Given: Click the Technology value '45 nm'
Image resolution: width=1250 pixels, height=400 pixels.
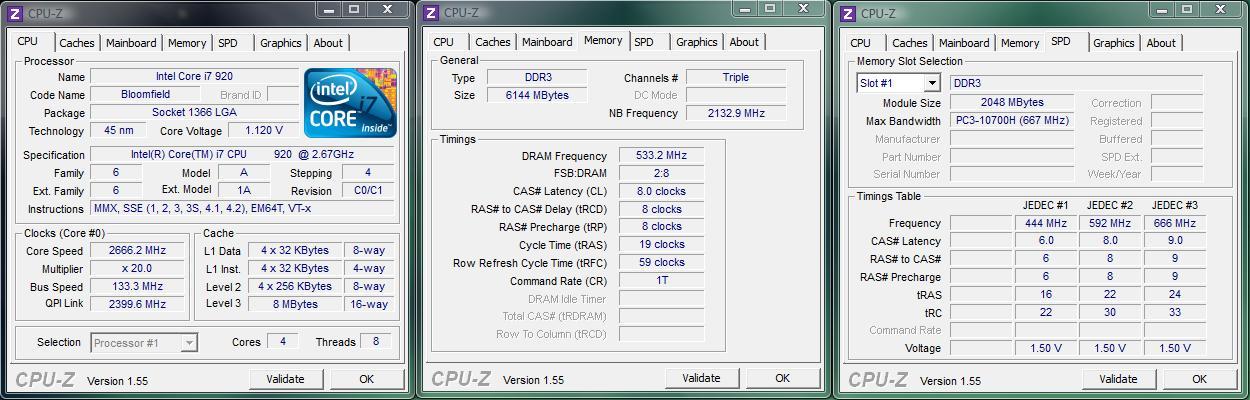Looking at the screenshot, I should click(118, 131).
